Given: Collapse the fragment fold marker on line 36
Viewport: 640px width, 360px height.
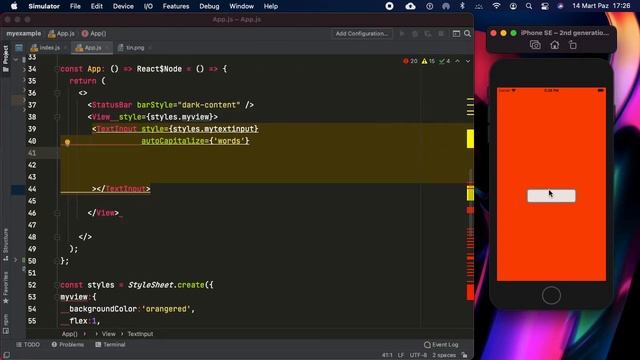Looking at the screenshot, I should point(57,93).
